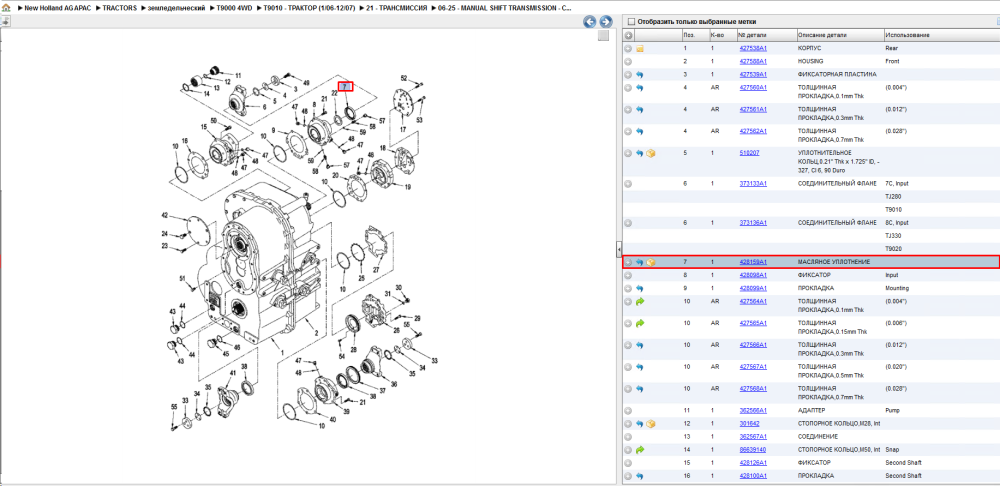Click the blue arrow icon for 428099A1

click(x=640, y=288)
